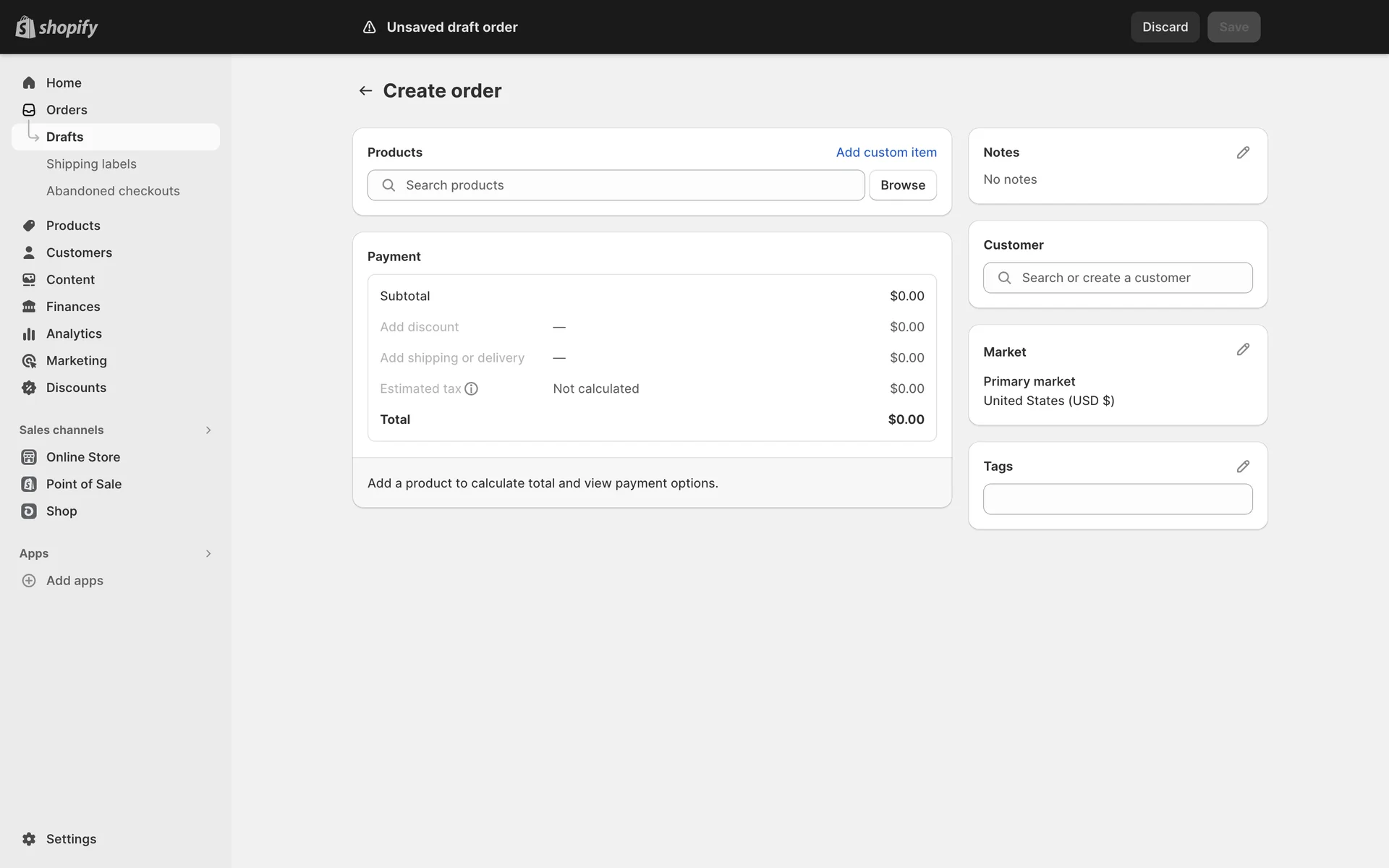Click the Add custom item link
Viewport: 1389px width, 868px height.
885,153
